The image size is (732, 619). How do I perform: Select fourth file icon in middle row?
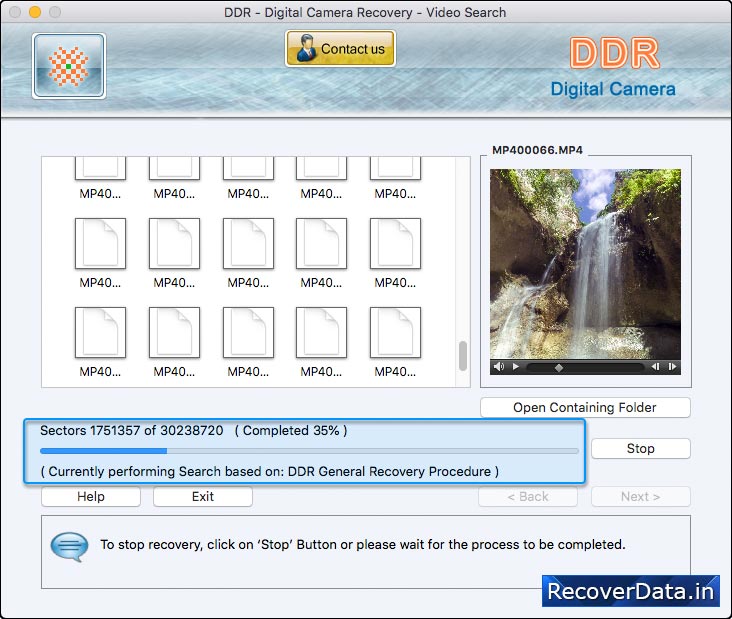pos(321,244)
